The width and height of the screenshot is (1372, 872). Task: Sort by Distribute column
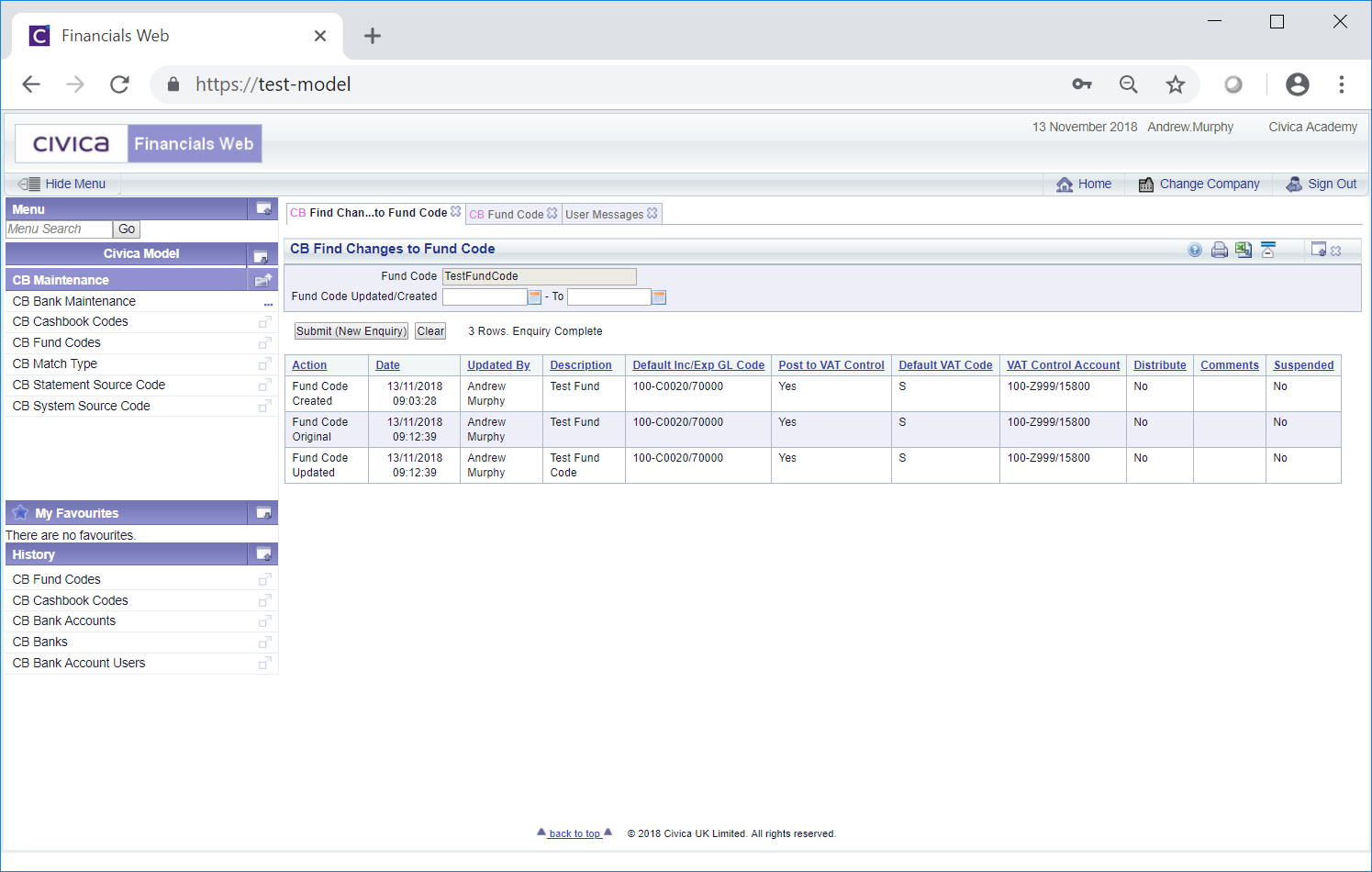click(x=1160, y=365)
